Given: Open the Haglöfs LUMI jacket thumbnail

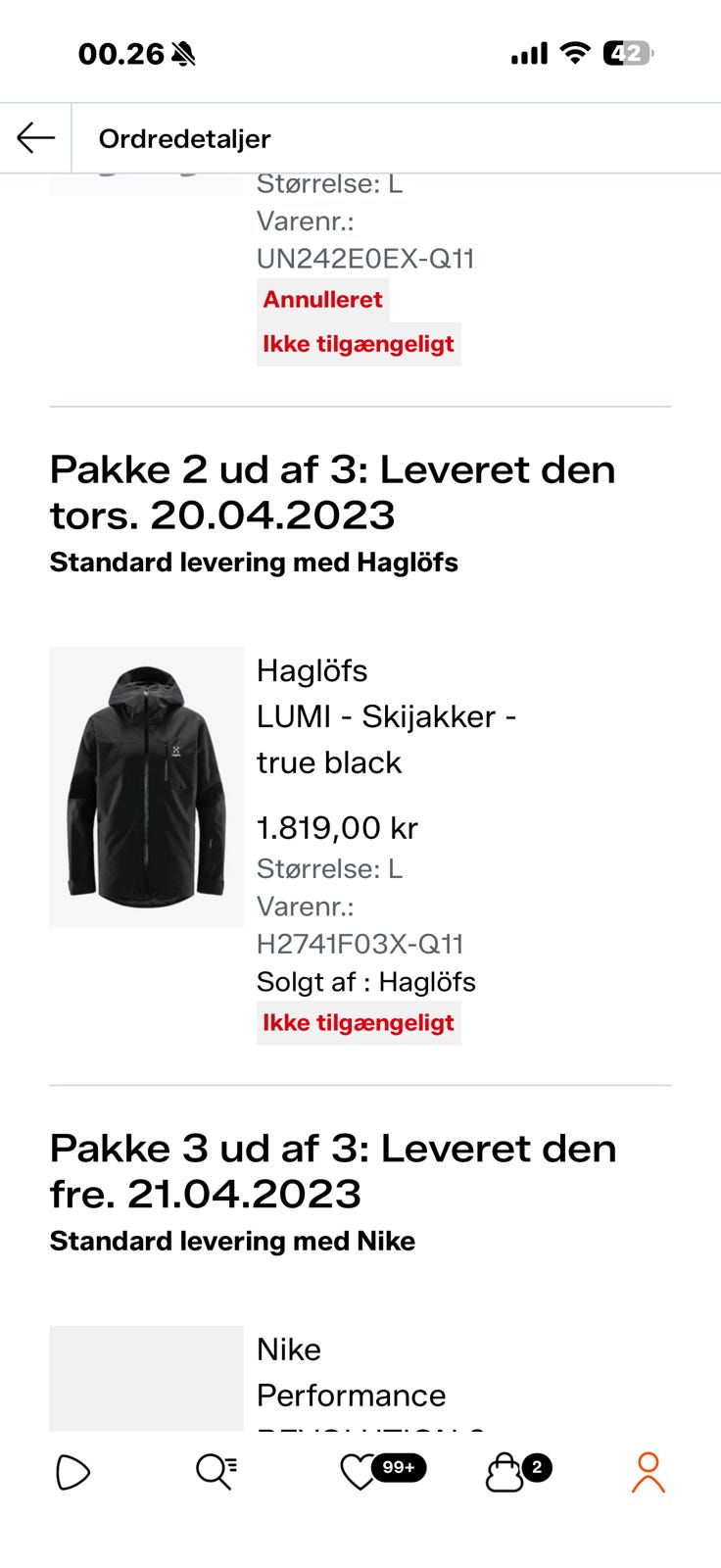Looking at the screenshot, I should click(x=146, y=787).
